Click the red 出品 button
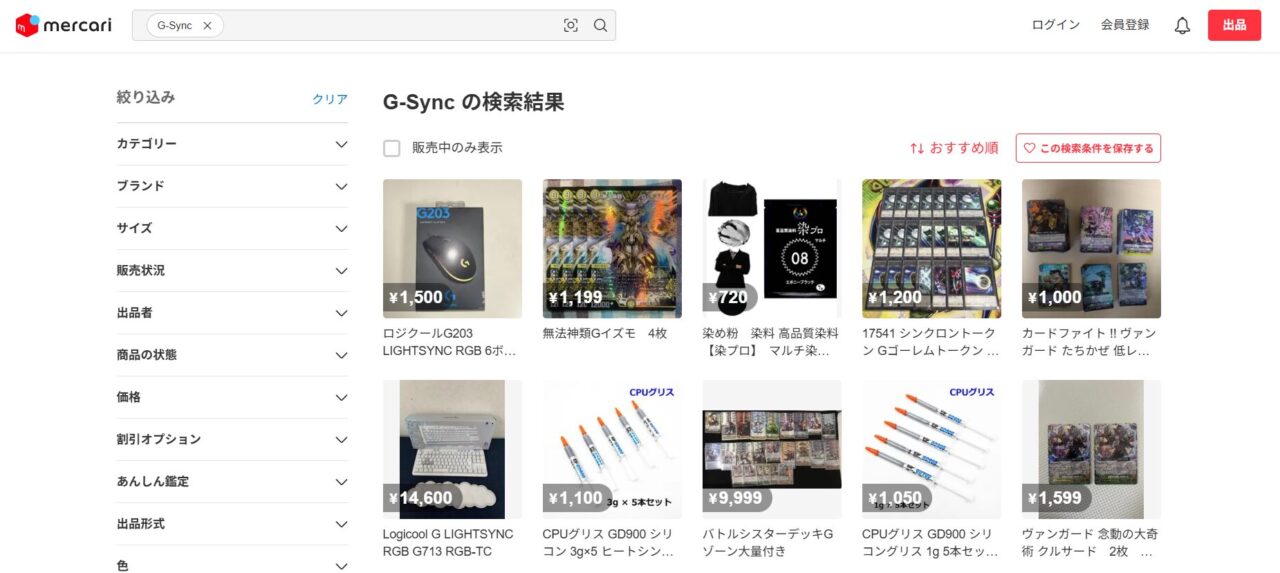The height and width of the screenshot is (573, 1280). (x=1234, y=25)
